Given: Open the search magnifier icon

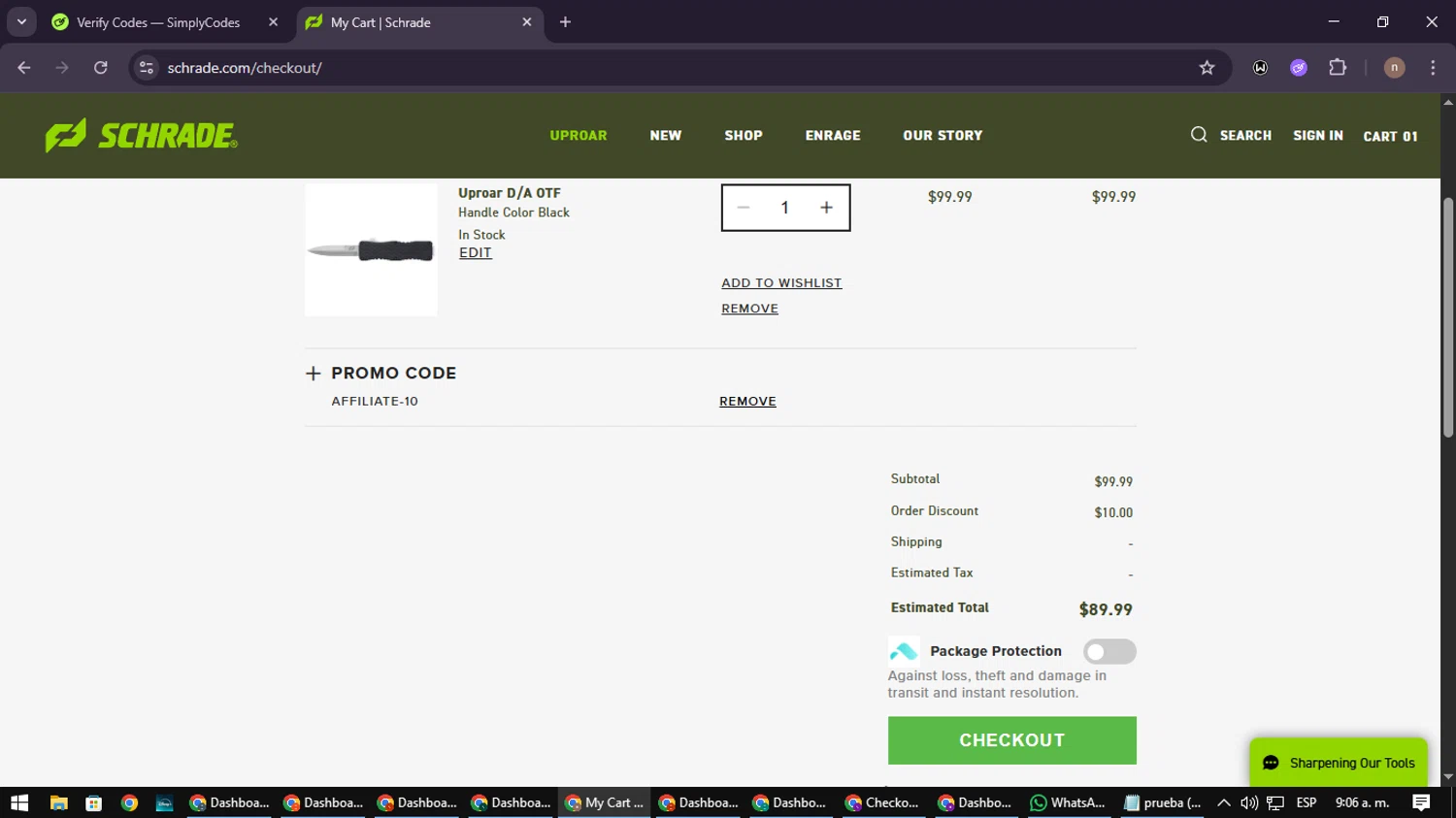Looking at the screenshot, I should [x=1199, y=135].
